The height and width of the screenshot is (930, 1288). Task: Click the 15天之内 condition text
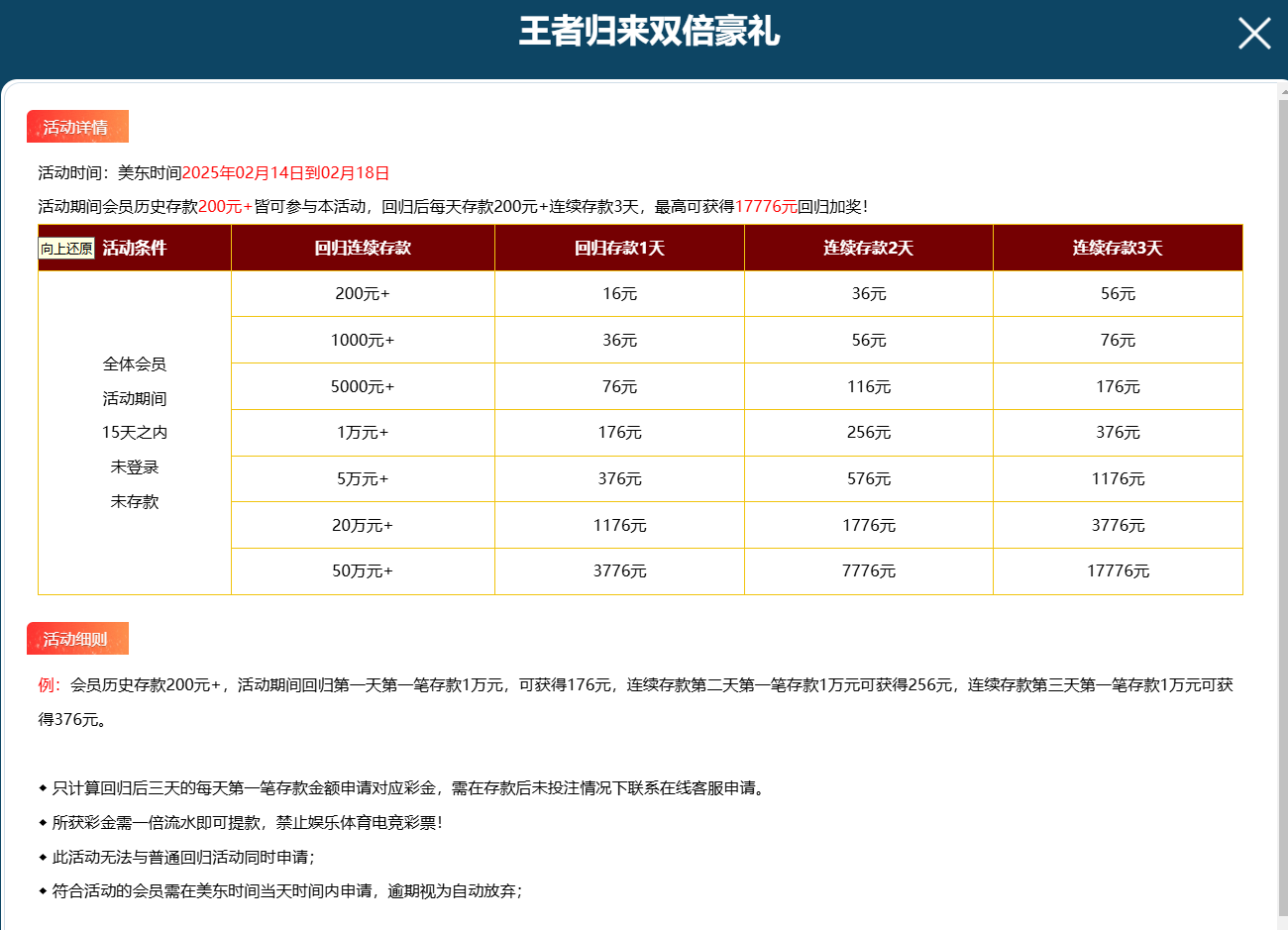135,433
